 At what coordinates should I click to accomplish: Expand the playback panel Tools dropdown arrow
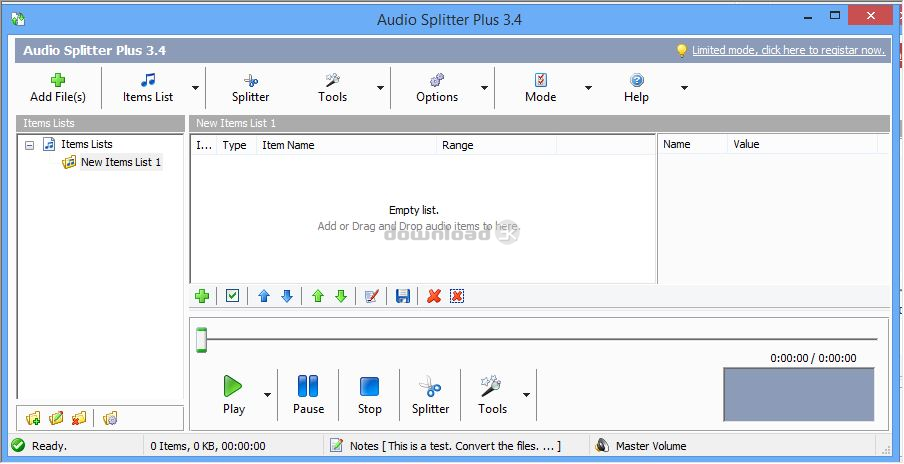click(x=526, y=395)
